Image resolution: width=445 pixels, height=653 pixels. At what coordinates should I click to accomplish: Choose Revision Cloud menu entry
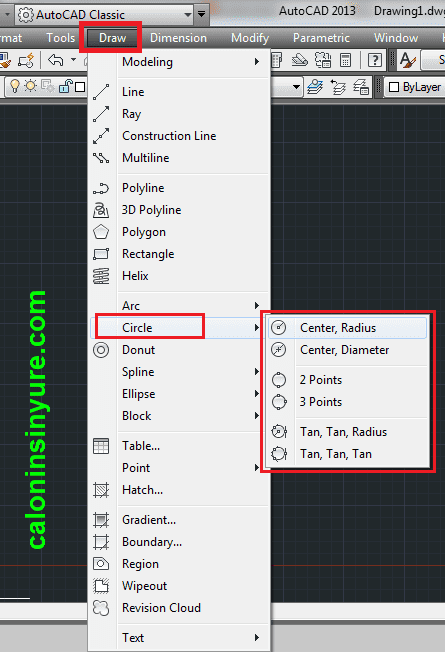click(x=179, y=608)
